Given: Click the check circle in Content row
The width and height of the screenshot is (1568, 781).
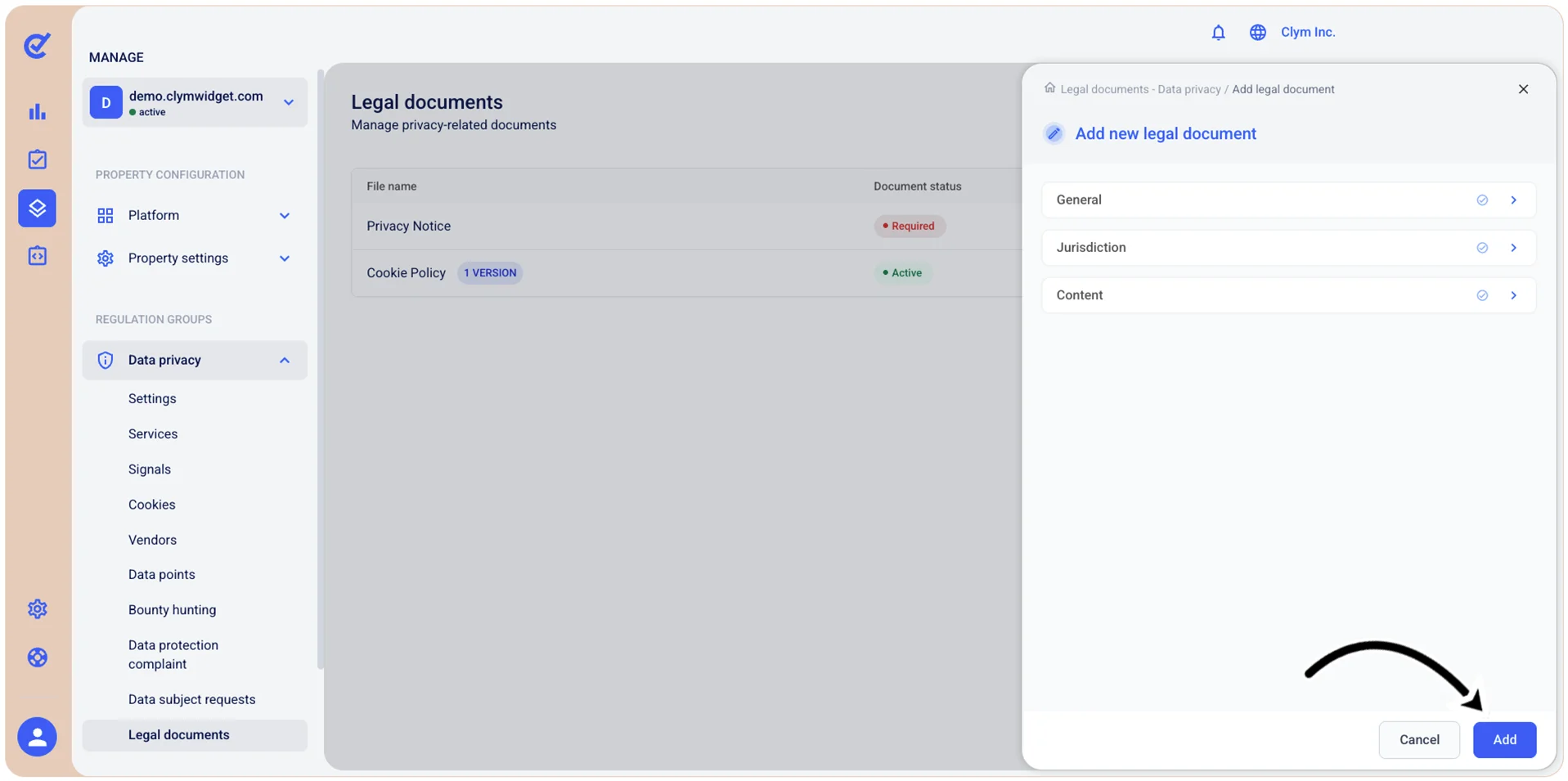Looking at the screenshot, I should 1482,295.
